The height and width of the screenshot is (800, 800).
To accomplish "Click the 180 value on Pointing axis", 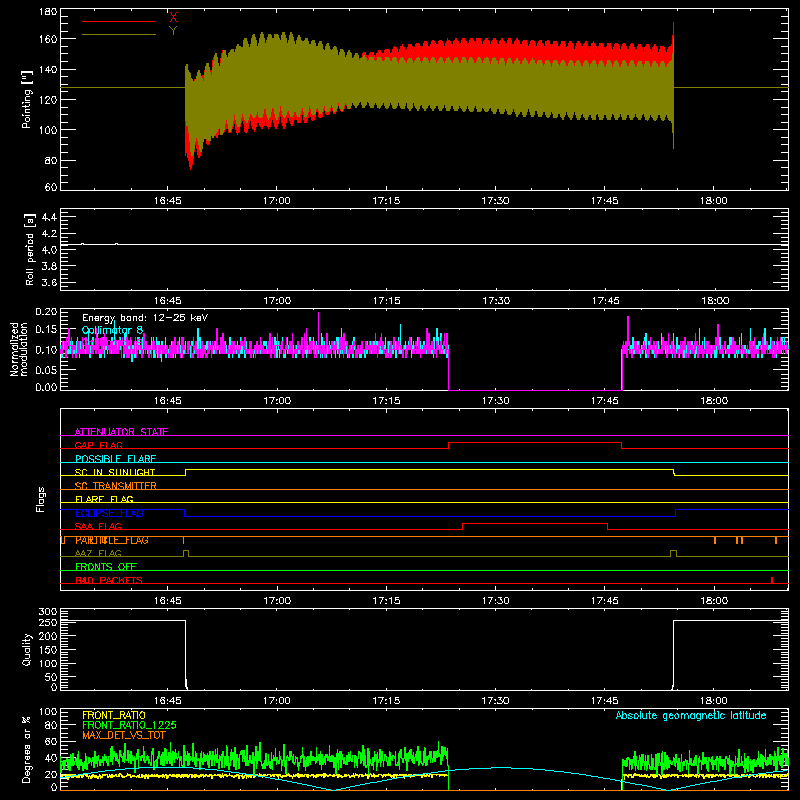I will click(x=48, y=12).
